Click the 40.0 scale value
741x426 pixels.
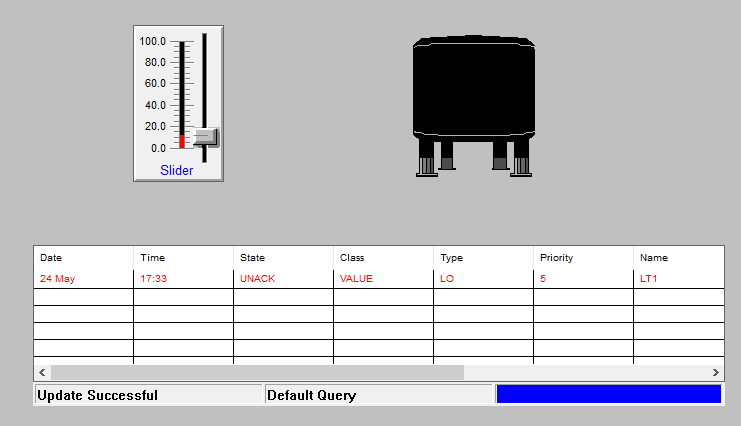[155, 105]
